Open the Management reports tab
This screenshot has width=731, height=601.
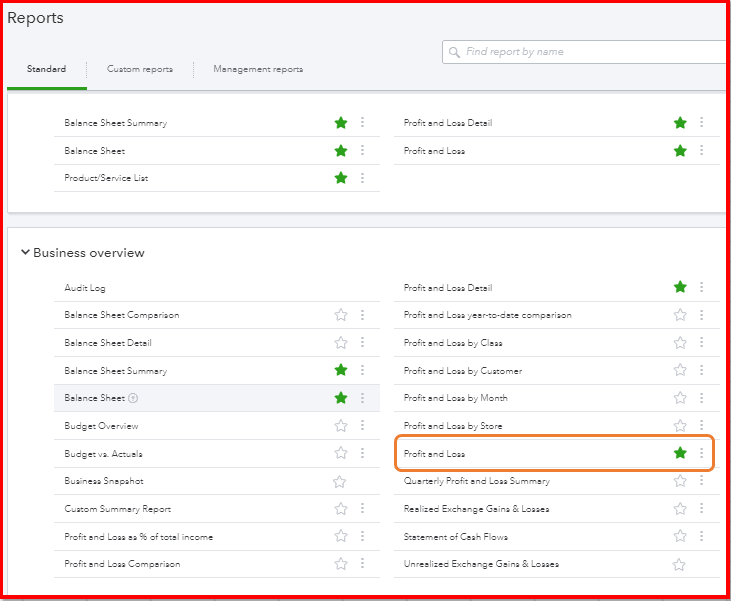pyautogui.click(x=258, y=69)
